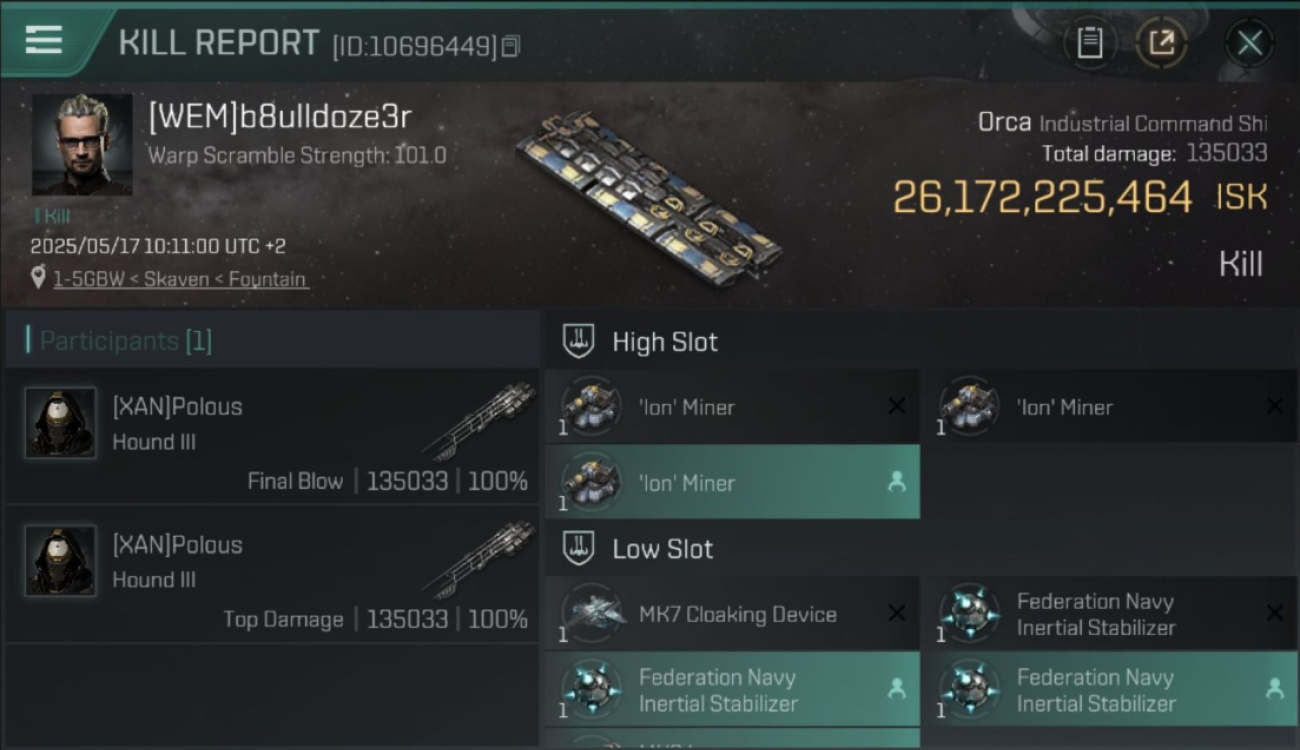Screen dimensions: 1300x750
Task: Click the clipboard report icon
Action: (x=1089, y=43)
